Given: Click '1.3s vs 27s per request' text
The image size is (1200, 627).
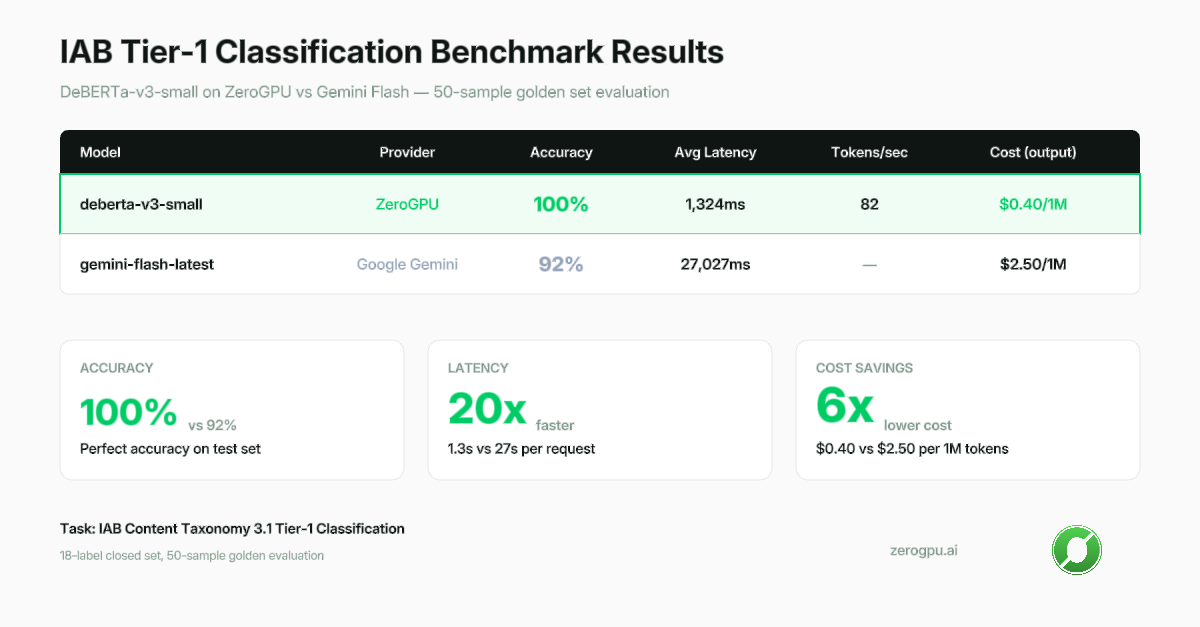Looking at the screenshot, I should pos(521,449).
